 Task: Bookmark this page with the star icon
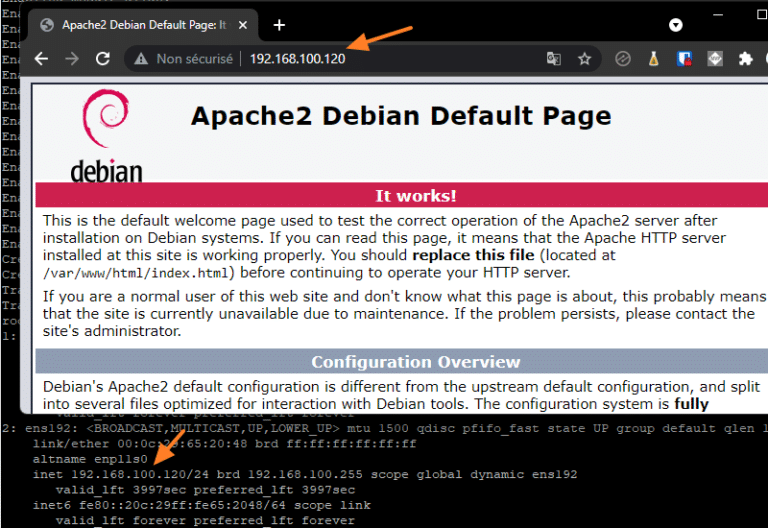[x=584, y=59]
